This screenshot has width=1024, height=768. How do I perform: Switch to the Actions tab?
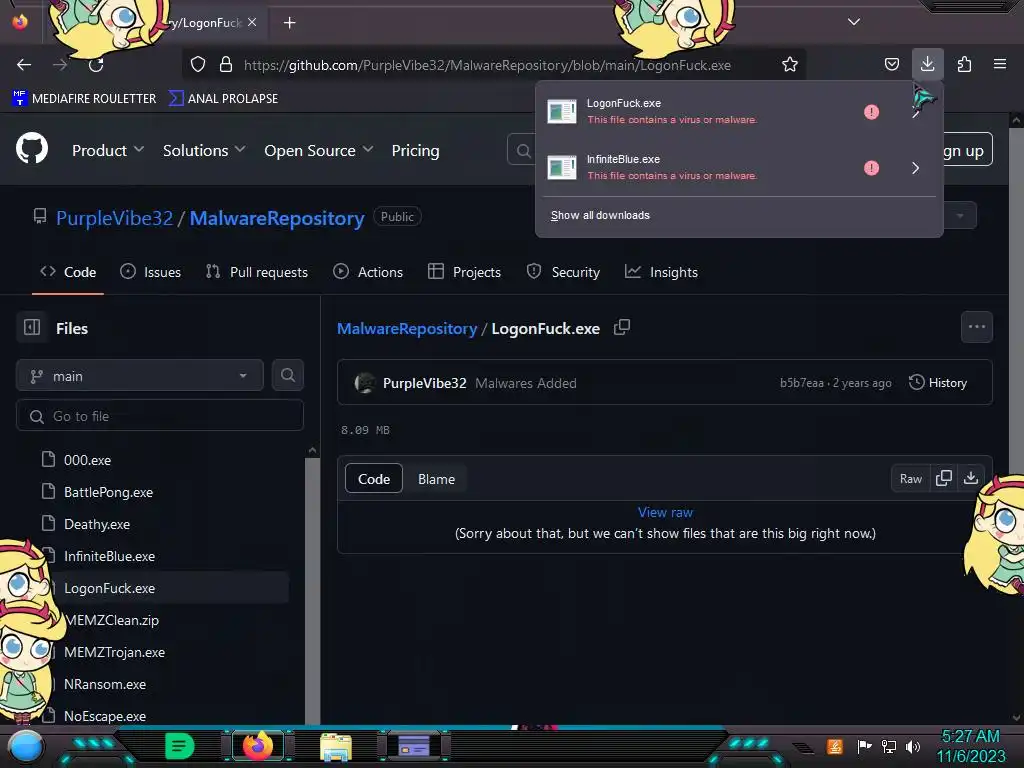pyautogui.click(x=368, y=272)
